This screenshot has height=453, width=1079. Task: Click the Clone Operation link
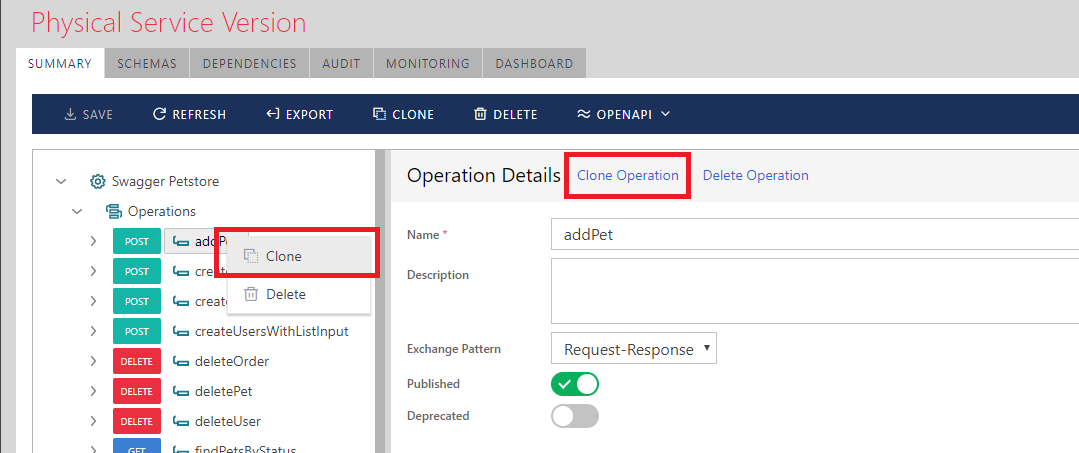tap(628, 176)
